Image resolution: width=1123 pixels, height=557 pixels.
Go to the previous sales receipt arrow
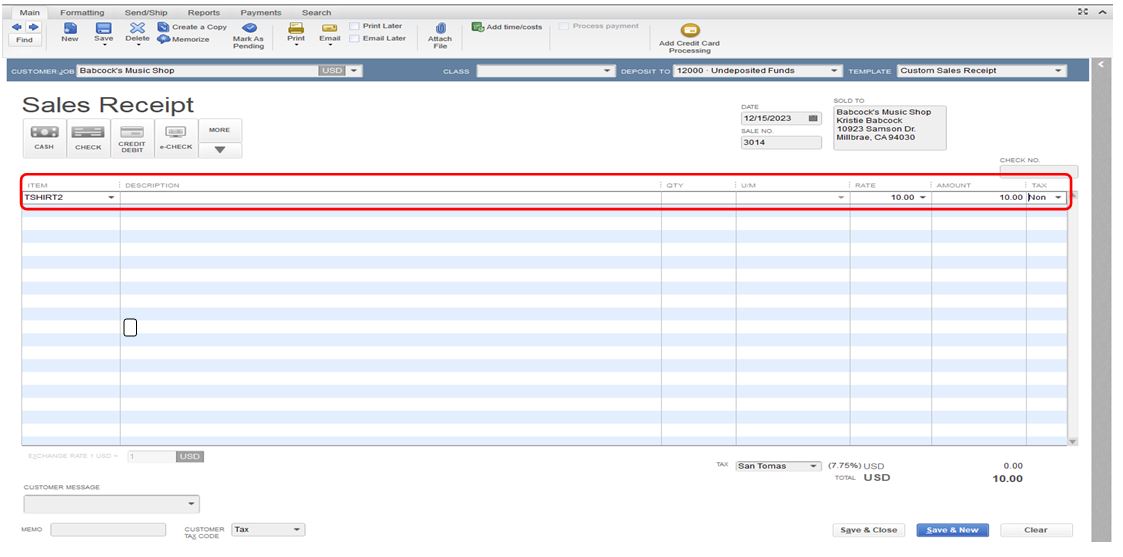point(17,27)
